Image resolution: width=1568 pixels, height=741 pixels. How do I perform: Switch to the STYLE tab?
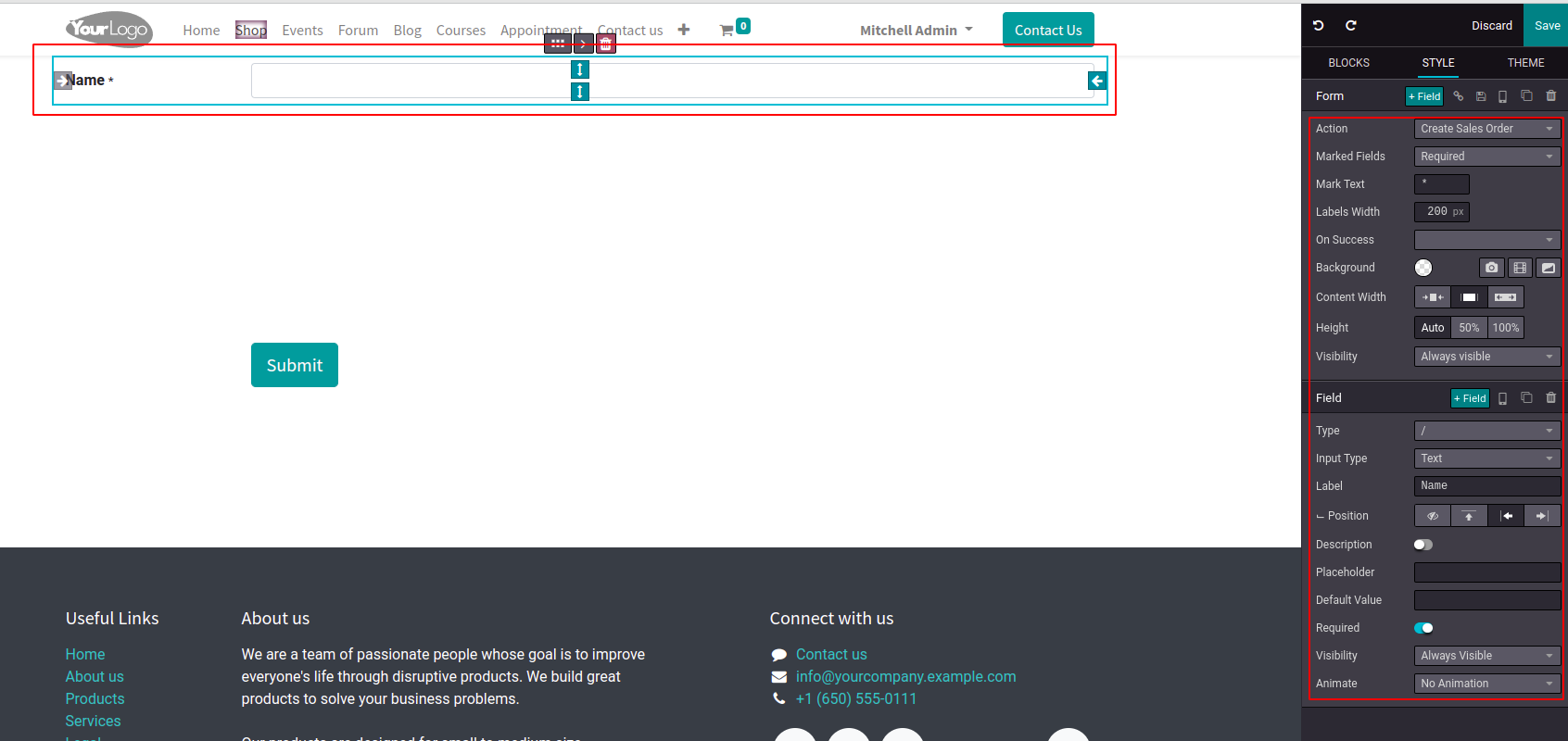pos(1438,63)
